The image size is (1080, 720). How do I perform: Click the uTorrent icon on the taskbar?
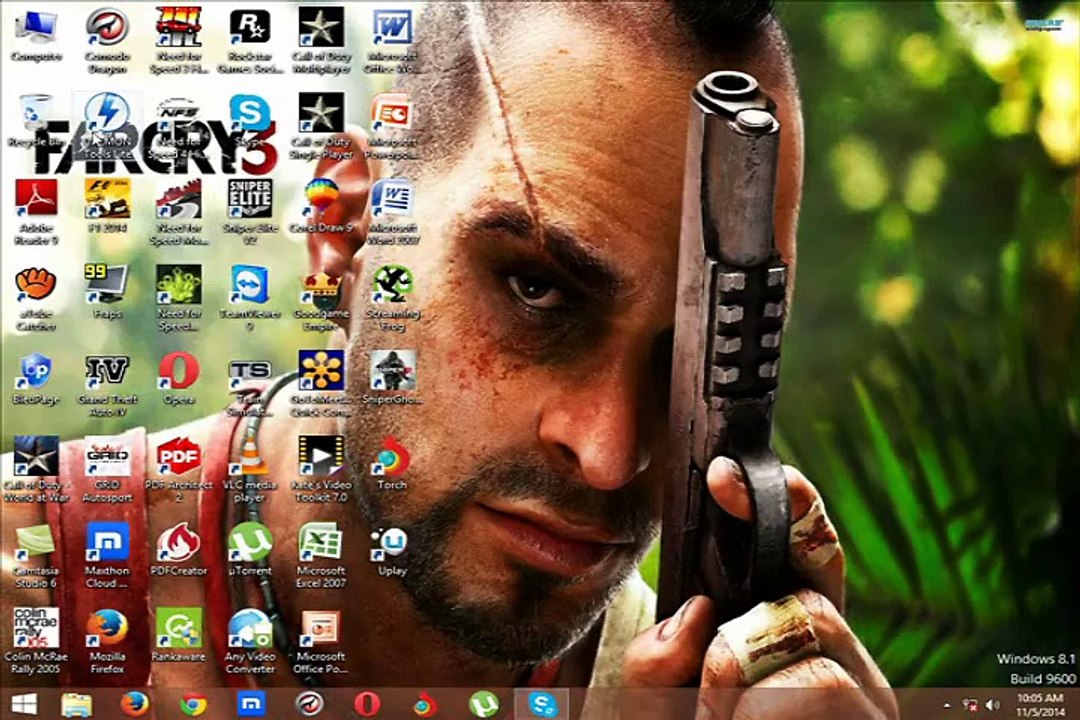click(484, 704)
